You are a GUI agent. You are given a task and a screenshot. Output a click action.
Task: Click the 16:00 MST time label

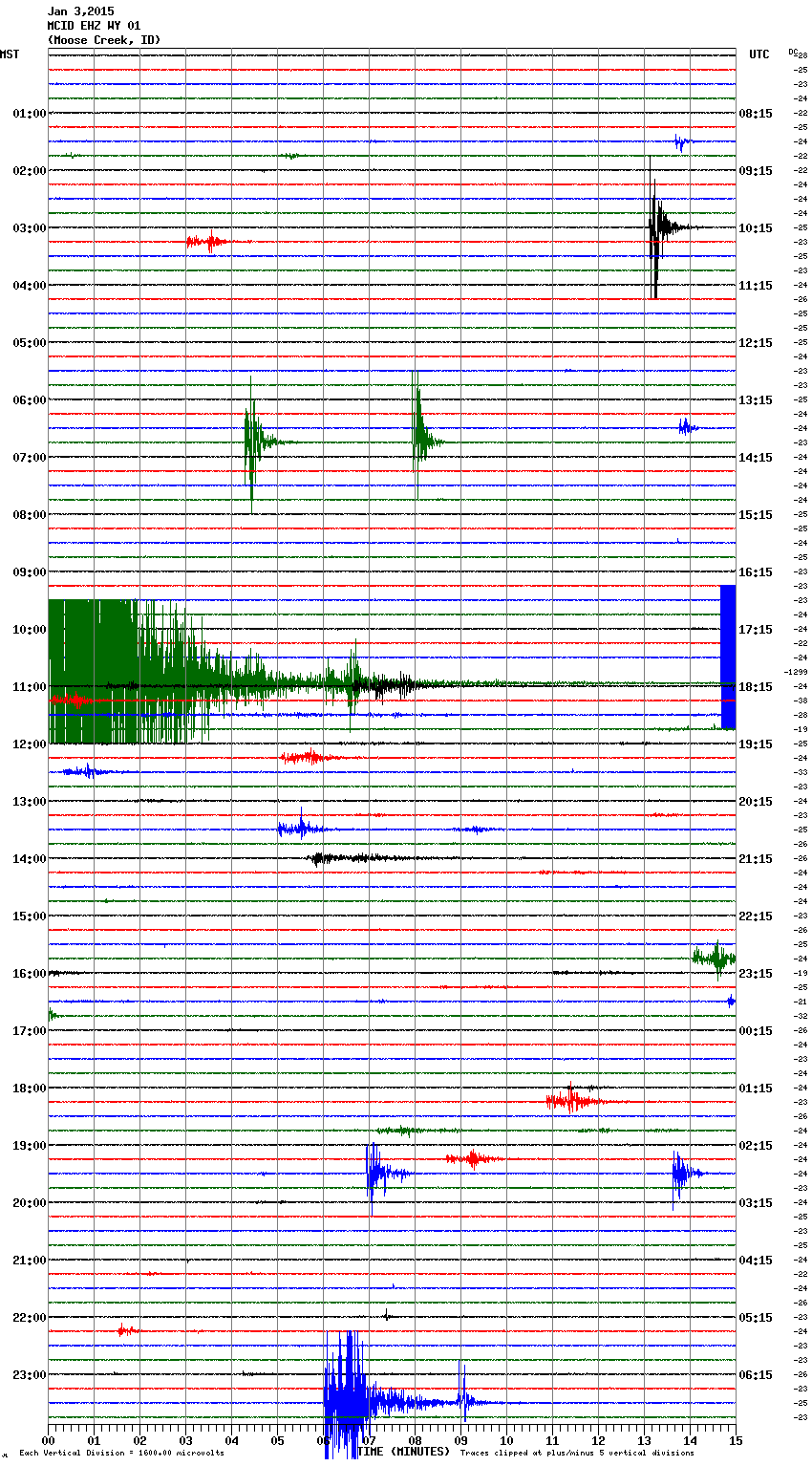(30, 973)
